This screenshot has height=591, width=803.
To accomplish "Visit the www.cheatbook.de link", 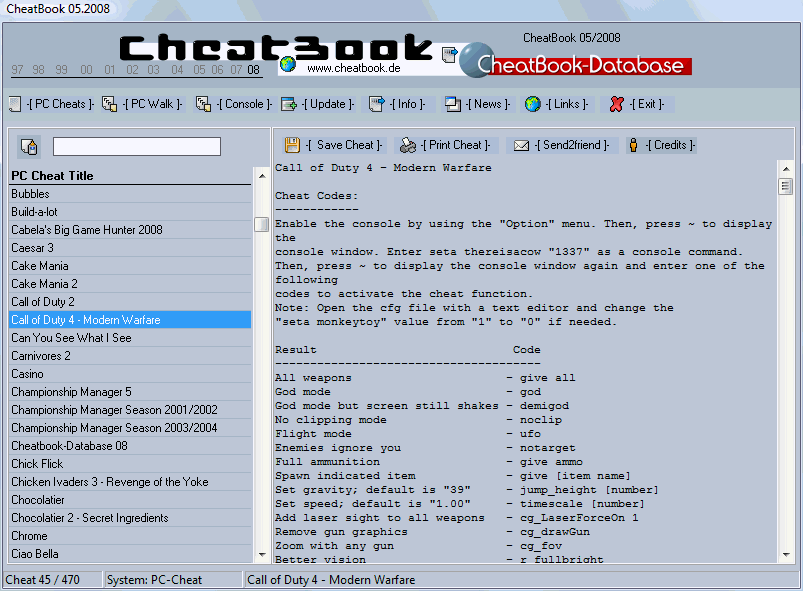I will point(353,68).
